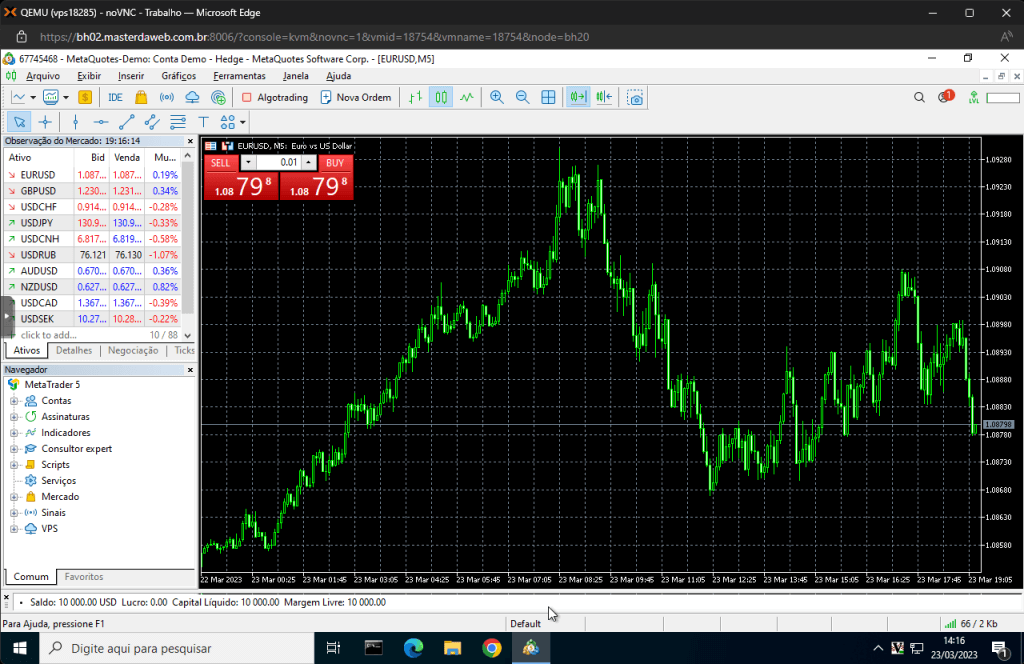Click the green account icon near search
The height and width of the screenshot is (664, 1024).
(974, 97)
